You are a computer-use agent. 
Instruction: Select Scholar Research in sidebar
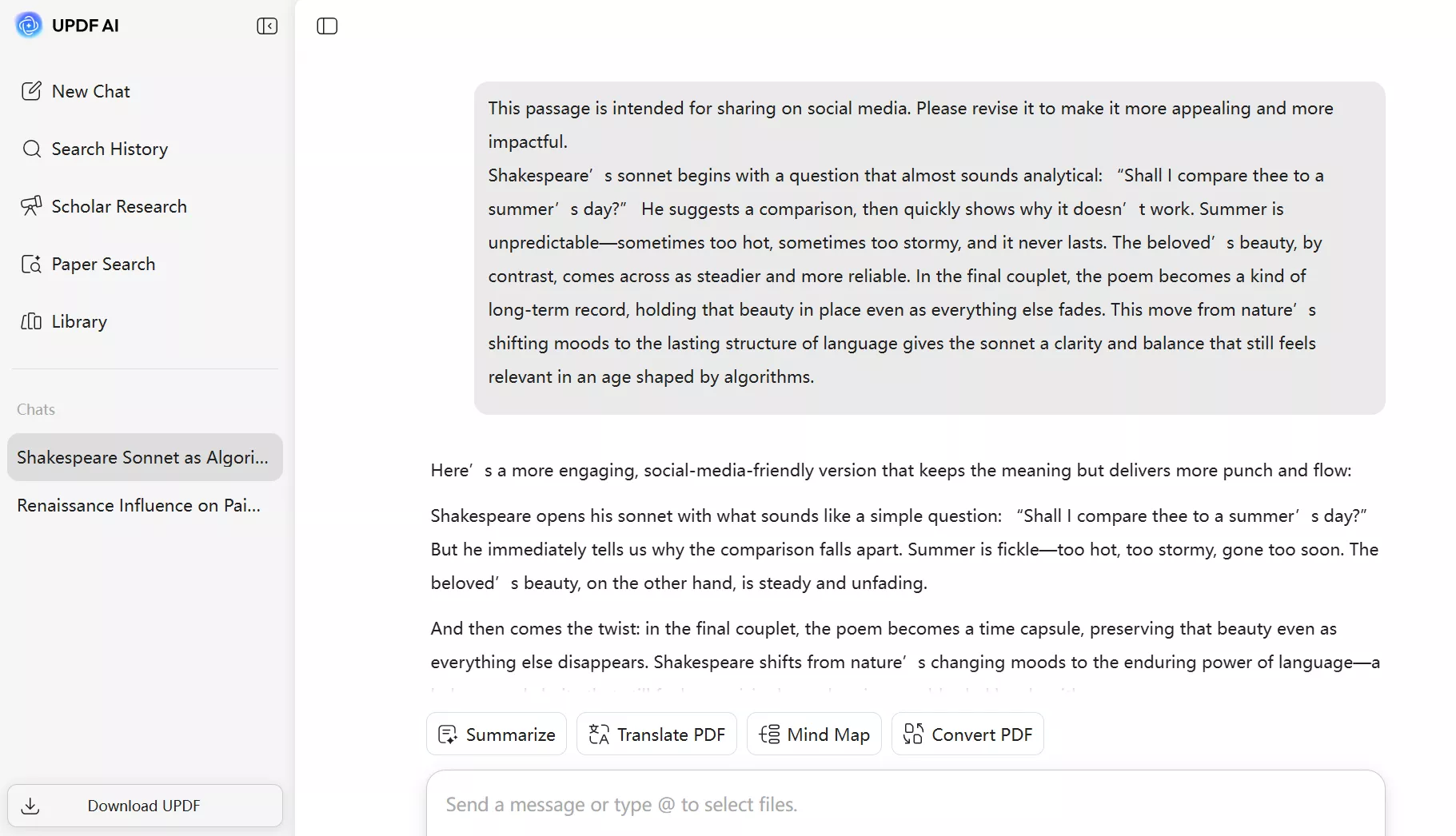pos(119,206)
